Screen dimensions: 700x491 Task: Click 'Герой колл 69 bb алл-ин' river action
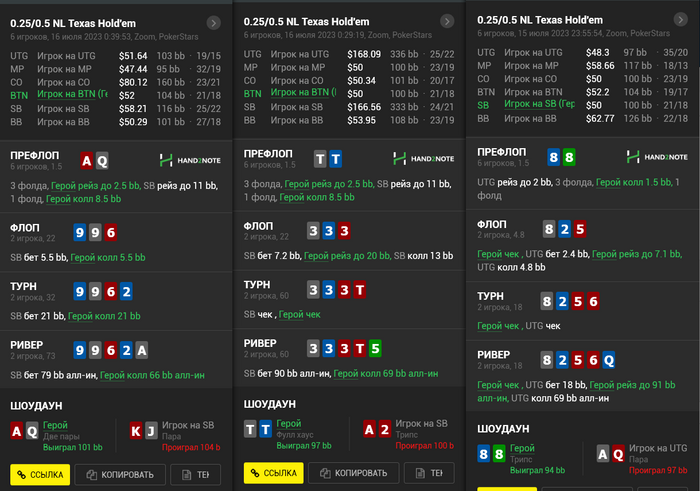pyautogui.click(x=386, y=373)
